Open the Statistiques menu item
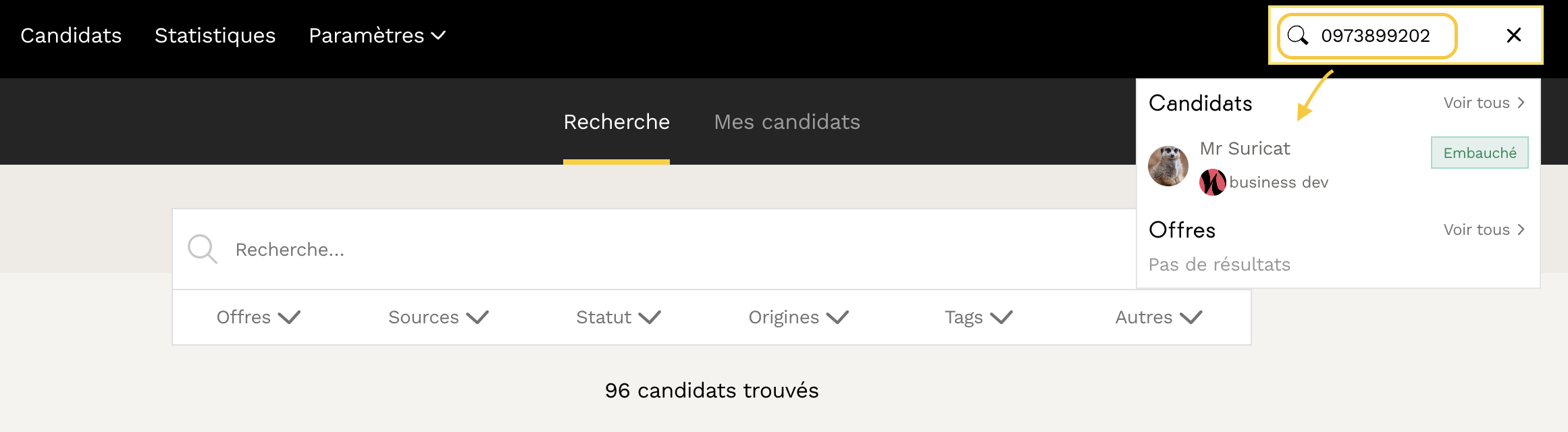This screenshot has width=1568, height=432. 215,35
